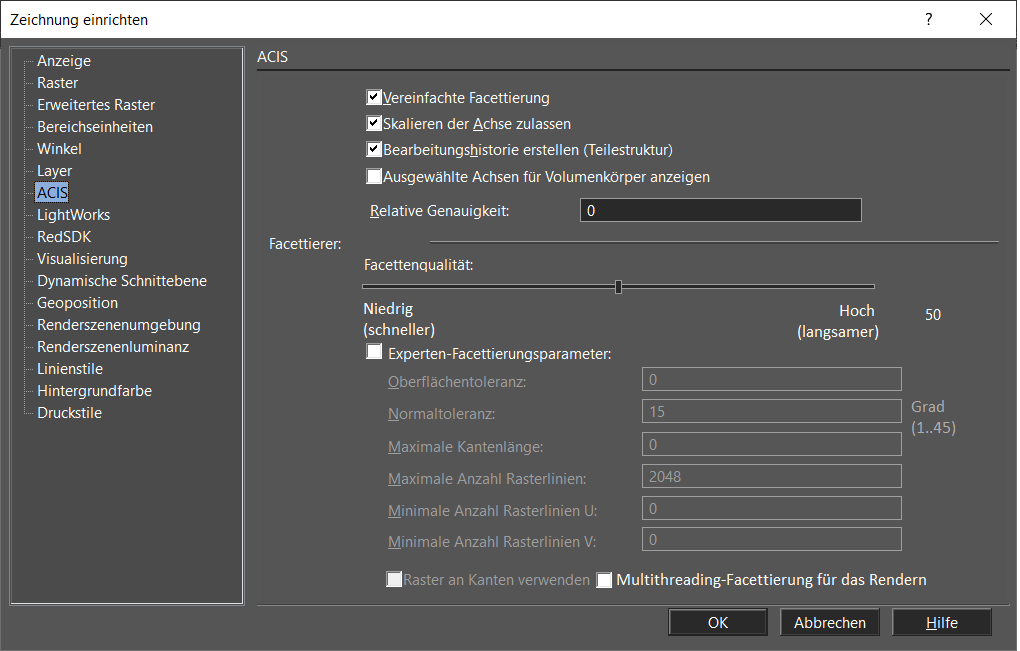
Task: Click the Oberflächentoleranz field
Action: coord(772,379)
